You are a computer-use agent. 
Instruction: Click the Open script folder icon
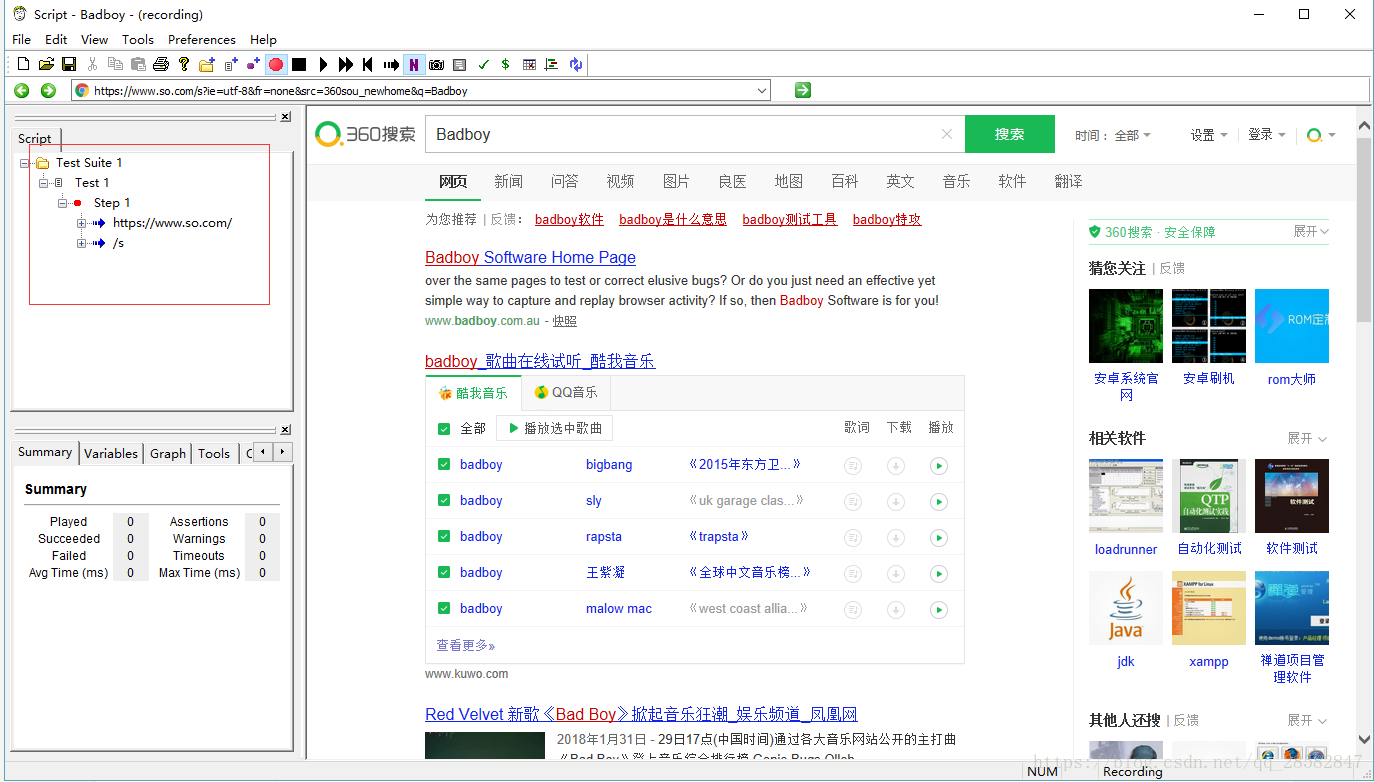point(46,64)
